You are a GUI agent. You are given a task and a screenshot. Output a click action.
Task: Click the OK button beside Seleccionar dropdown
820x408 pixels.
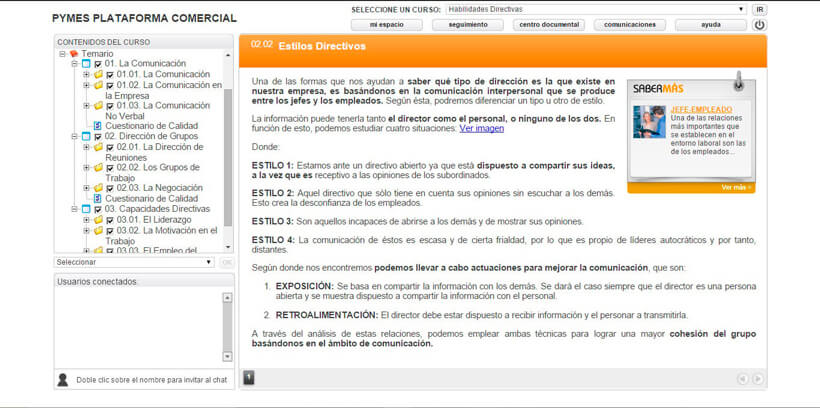226,262
